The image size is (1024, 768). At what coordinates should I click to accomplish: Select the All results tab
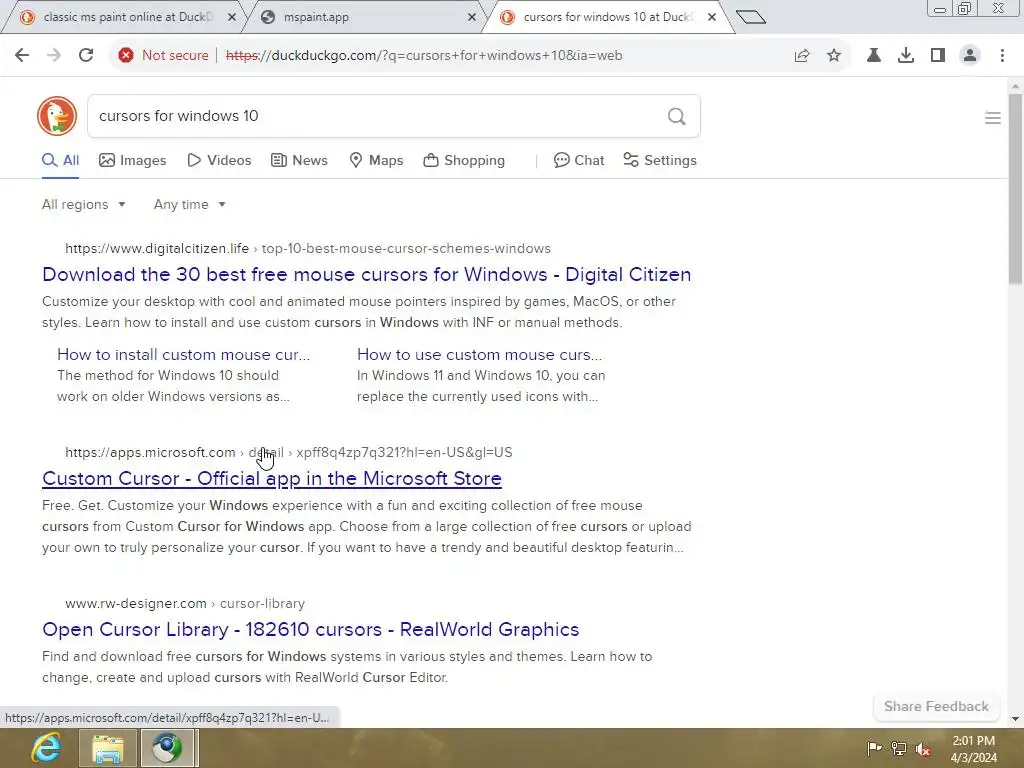coord(61,161)
